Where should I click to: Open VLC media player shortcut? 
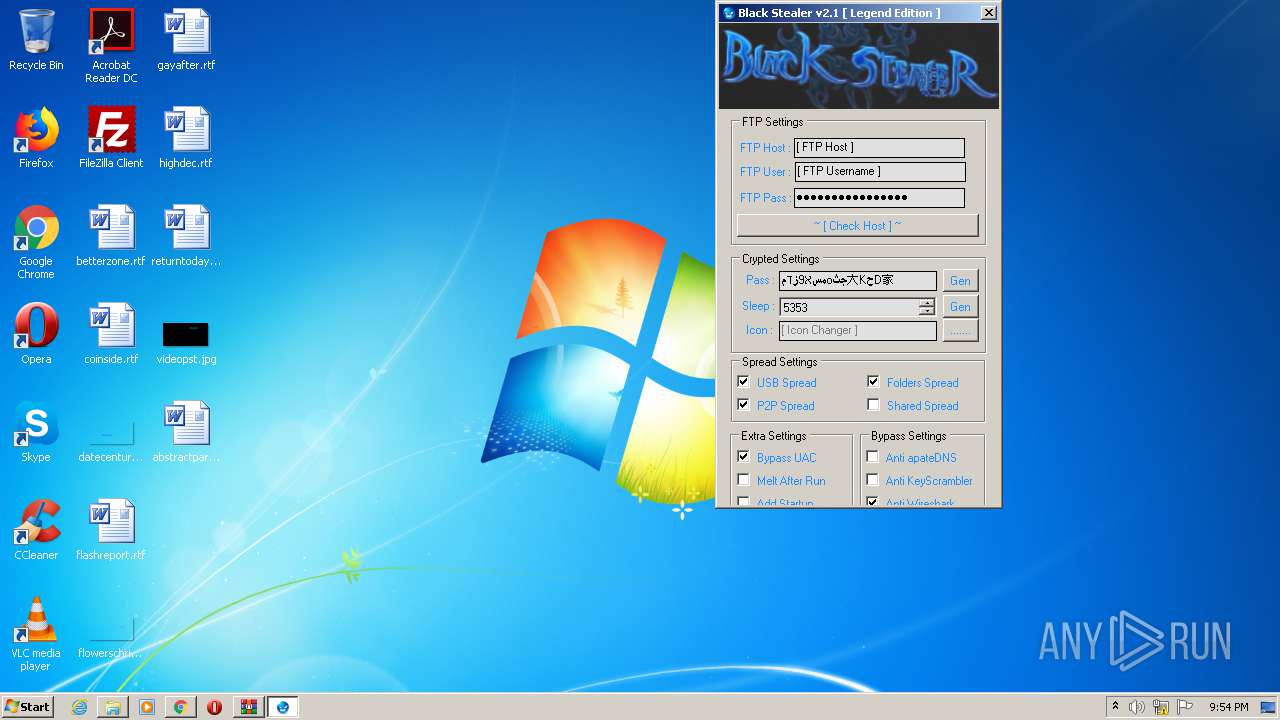coord(36,634)
